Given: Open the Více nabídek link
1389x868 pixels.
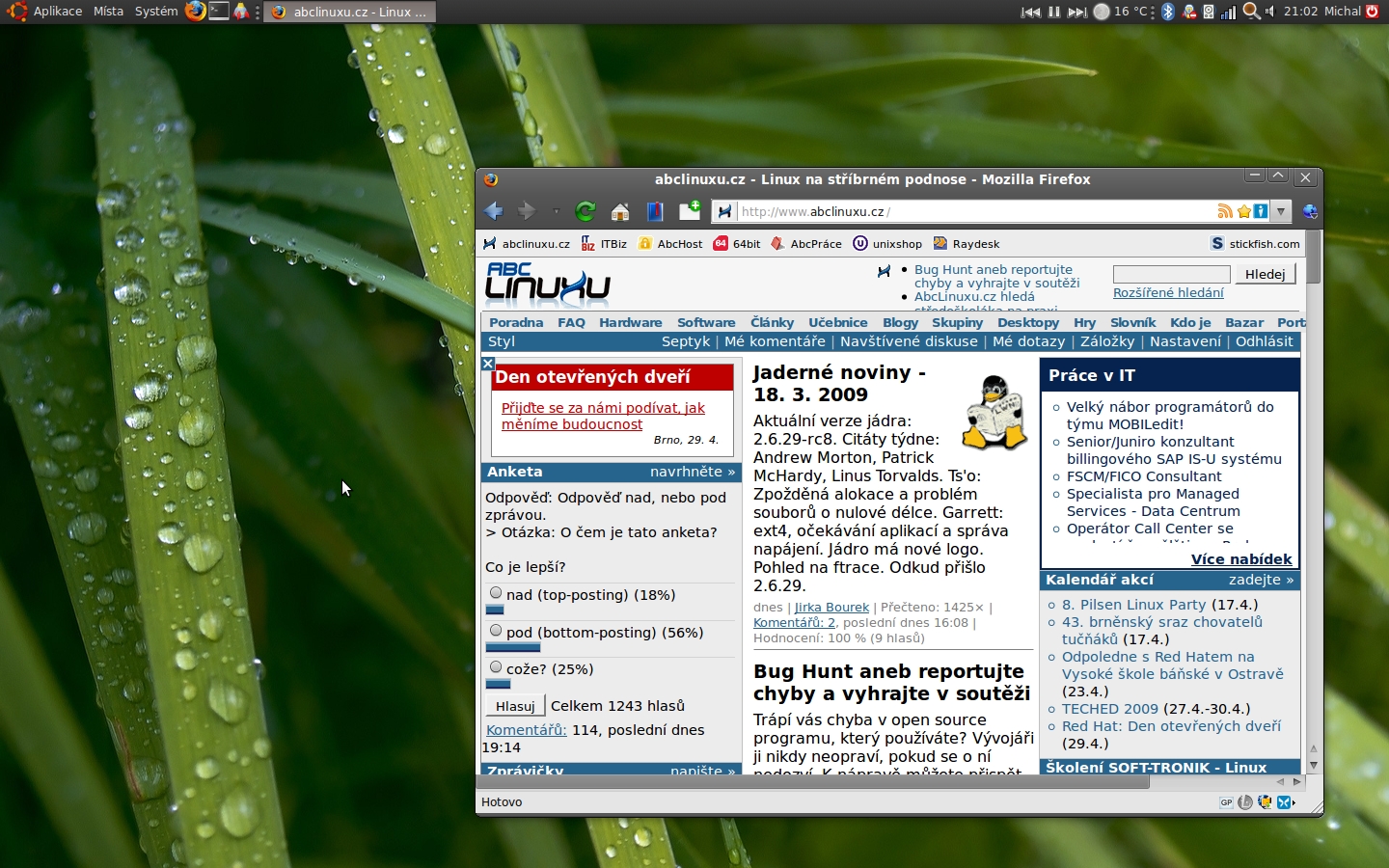Looking at the screenshot, I should pyautogui.click(x=1241, y=559).
